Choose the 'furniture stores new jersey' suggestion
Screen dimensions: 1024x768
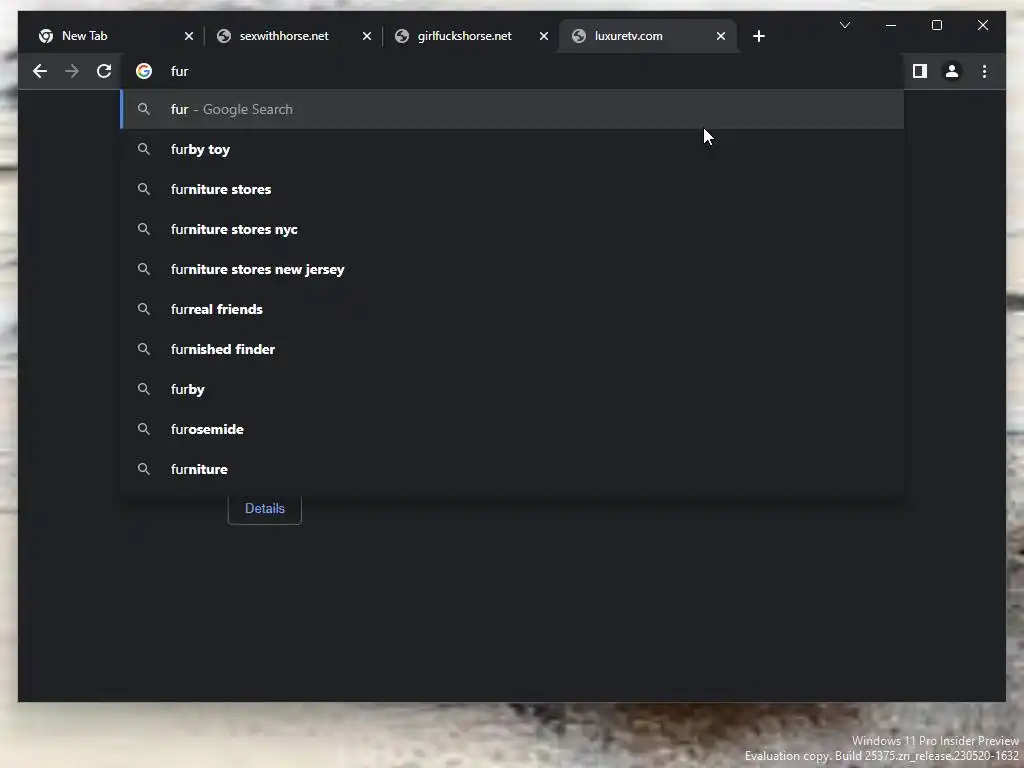(x=513, y=269)
